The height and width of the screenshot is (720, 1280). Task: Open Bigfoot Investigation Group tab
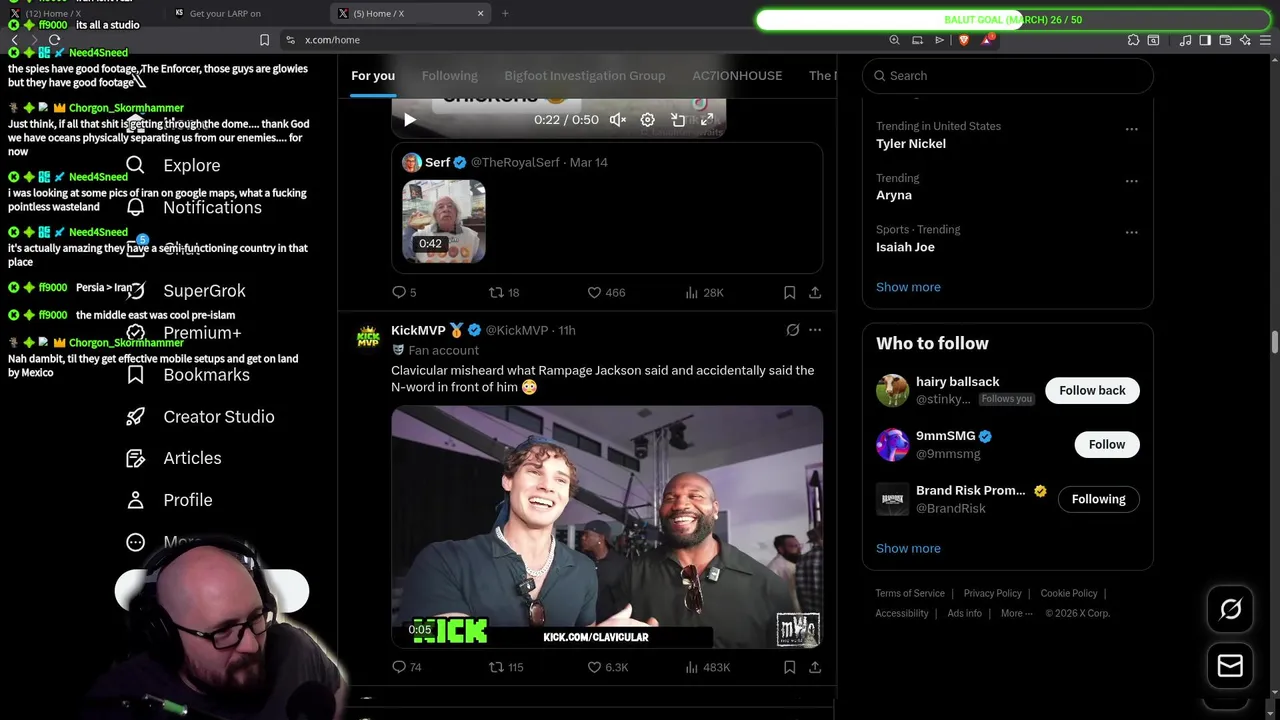pos(585,76)
